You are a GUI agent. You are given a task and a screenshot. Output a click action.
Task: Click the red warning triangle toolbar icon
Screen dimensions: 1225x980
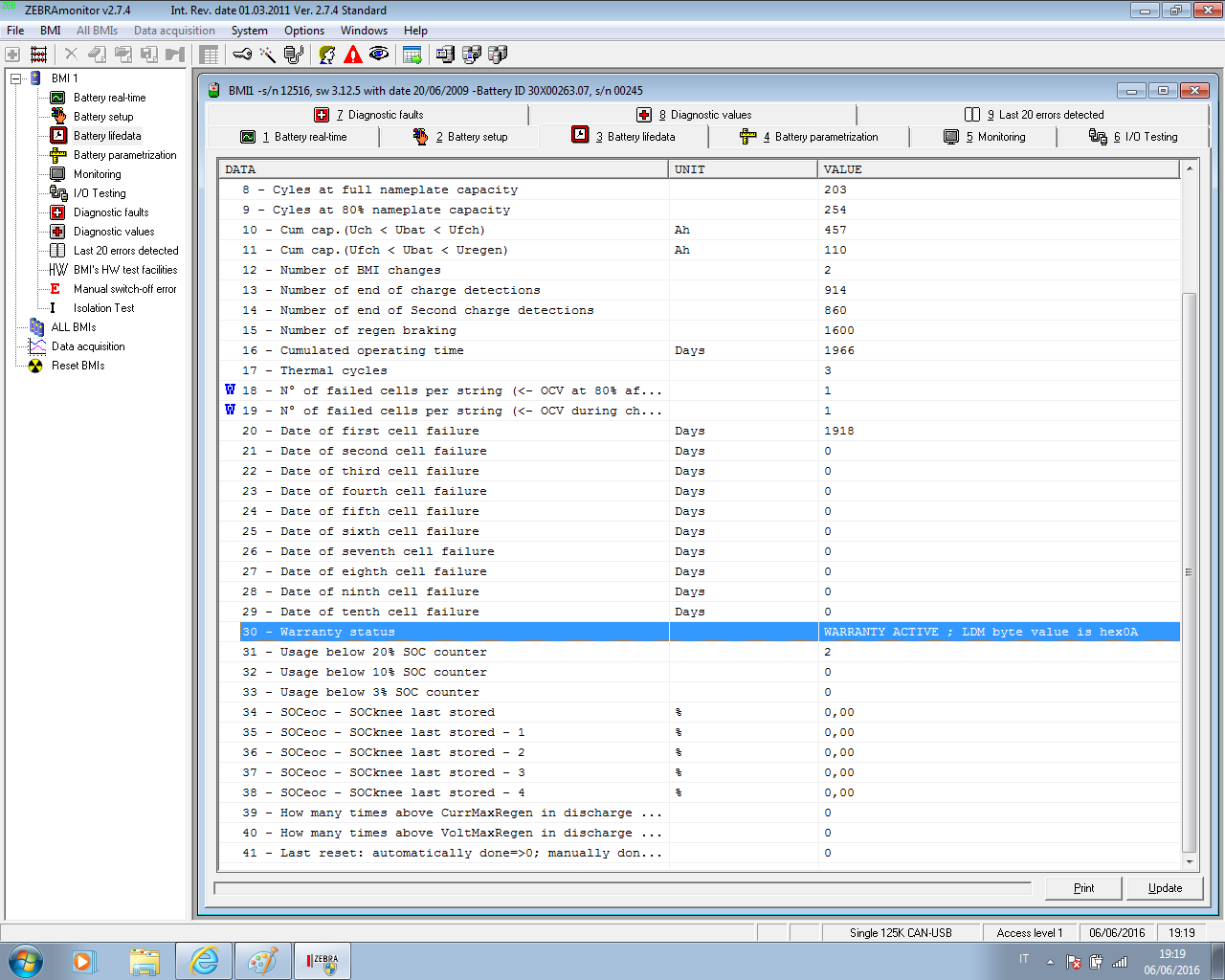point(353,55)
